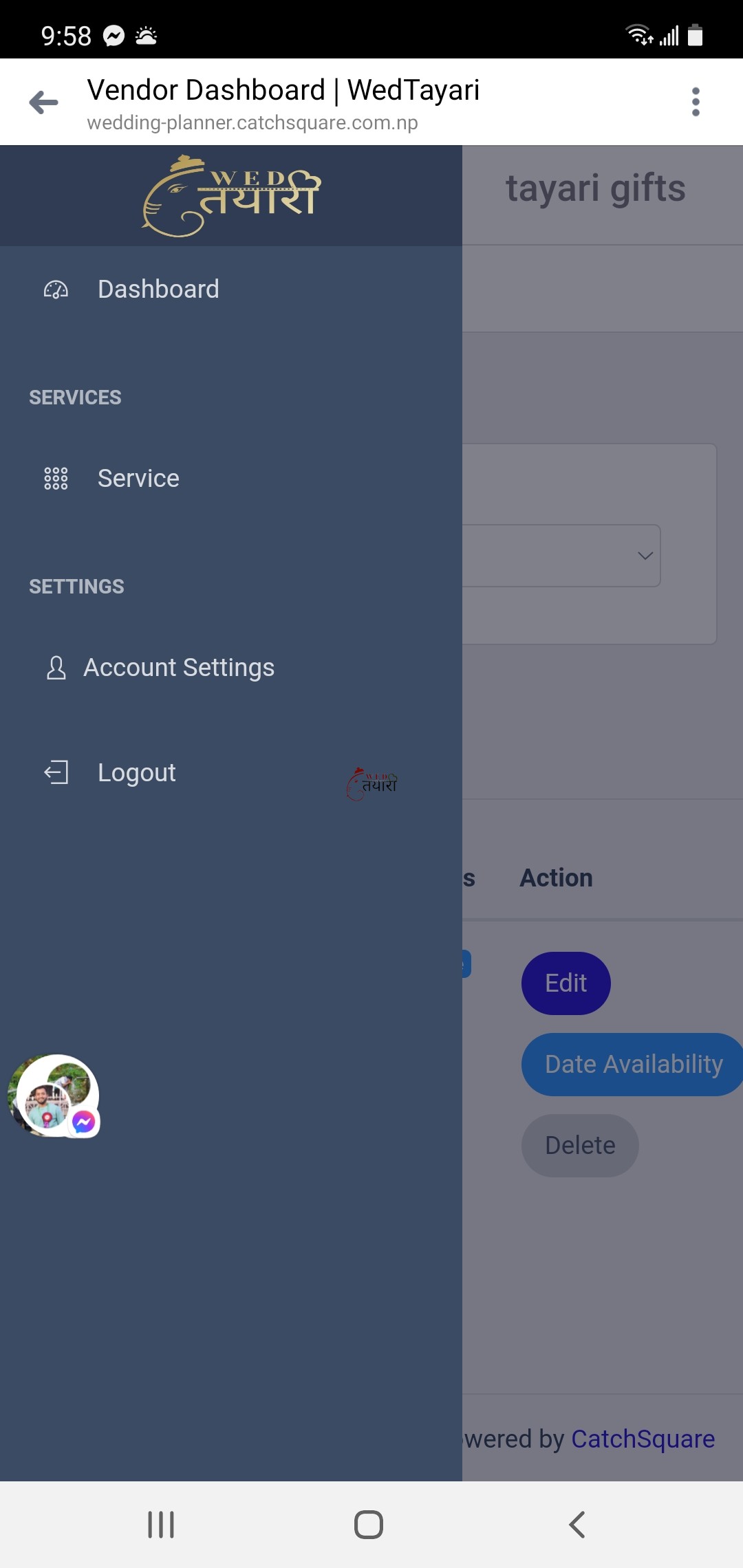The height and width of the screenshot is (1568, 743).
Task: Expand the dropdown chevron in the form
Action: (x=645, y=556)
